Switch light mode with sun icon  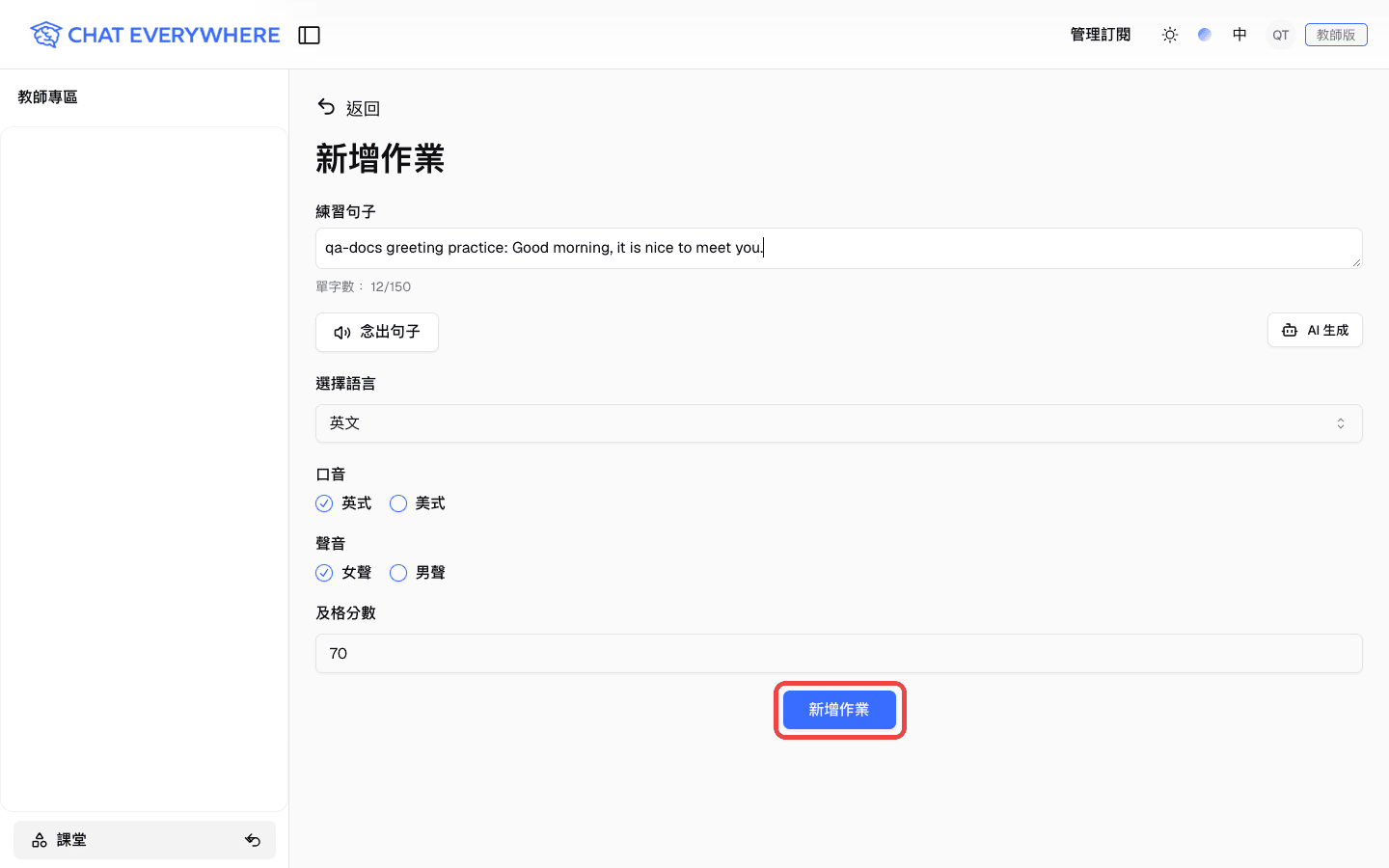click(x=1170, y=35)
